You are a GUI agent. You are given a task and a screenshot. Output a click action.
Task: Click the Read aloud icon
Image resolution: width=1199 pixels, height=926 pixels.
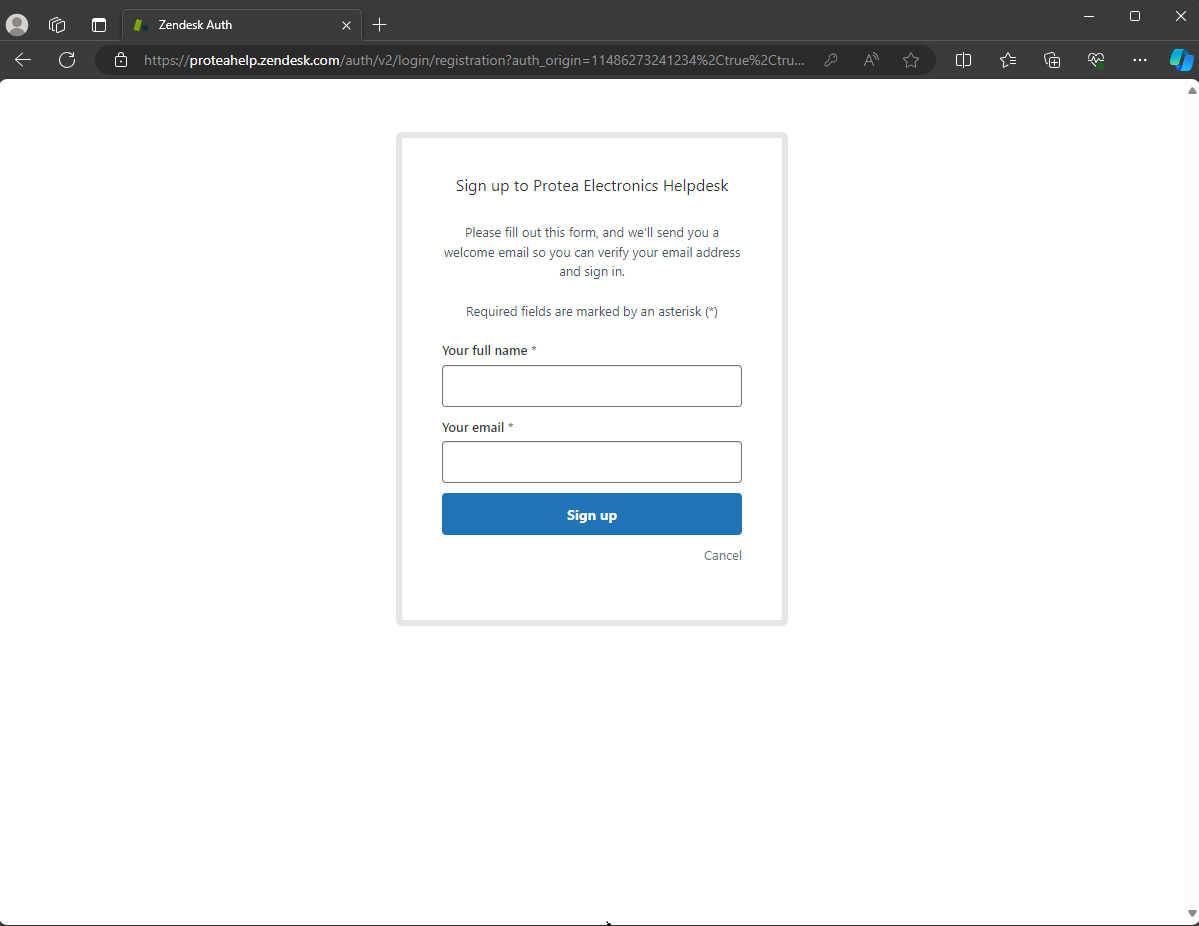click(x=870, y=60)
